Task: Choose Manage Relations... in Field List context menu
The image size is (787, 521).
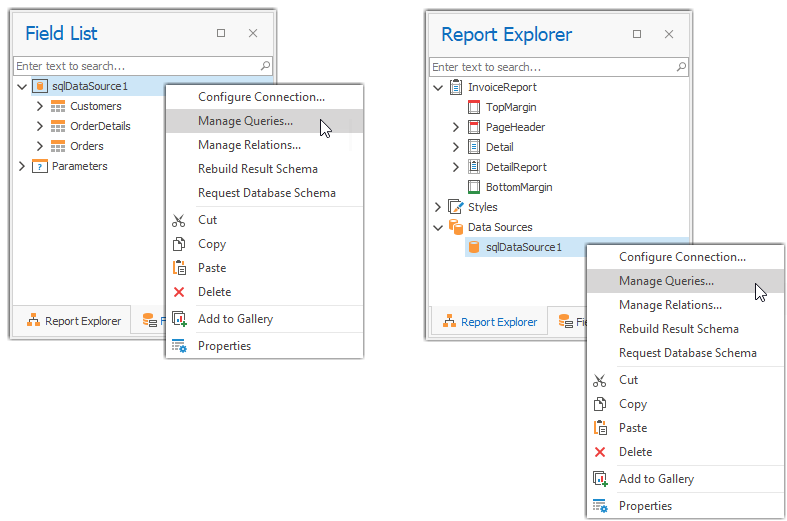Action: [249, 145]
